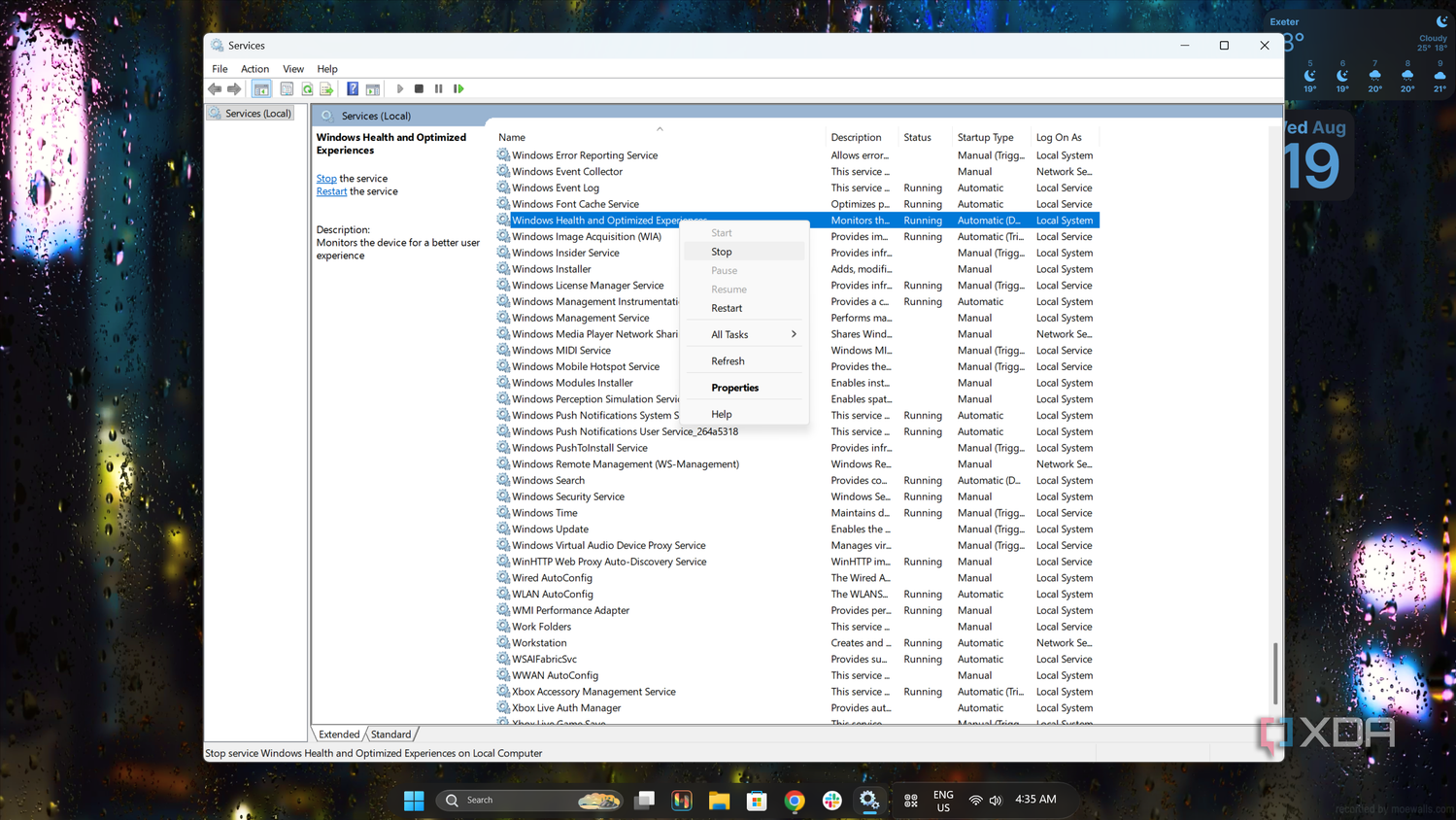Switch to the Standard tab
This screenshot has width=1456, height=820.
[390, 735]
